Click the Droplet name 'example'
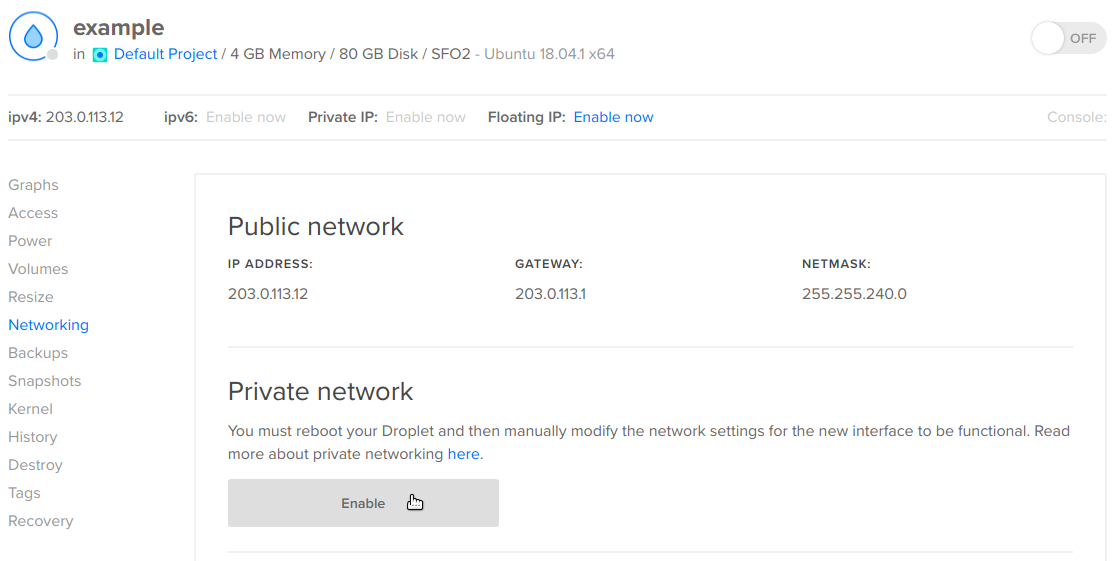Screen dimensions: 1115x561 (119, 28)
